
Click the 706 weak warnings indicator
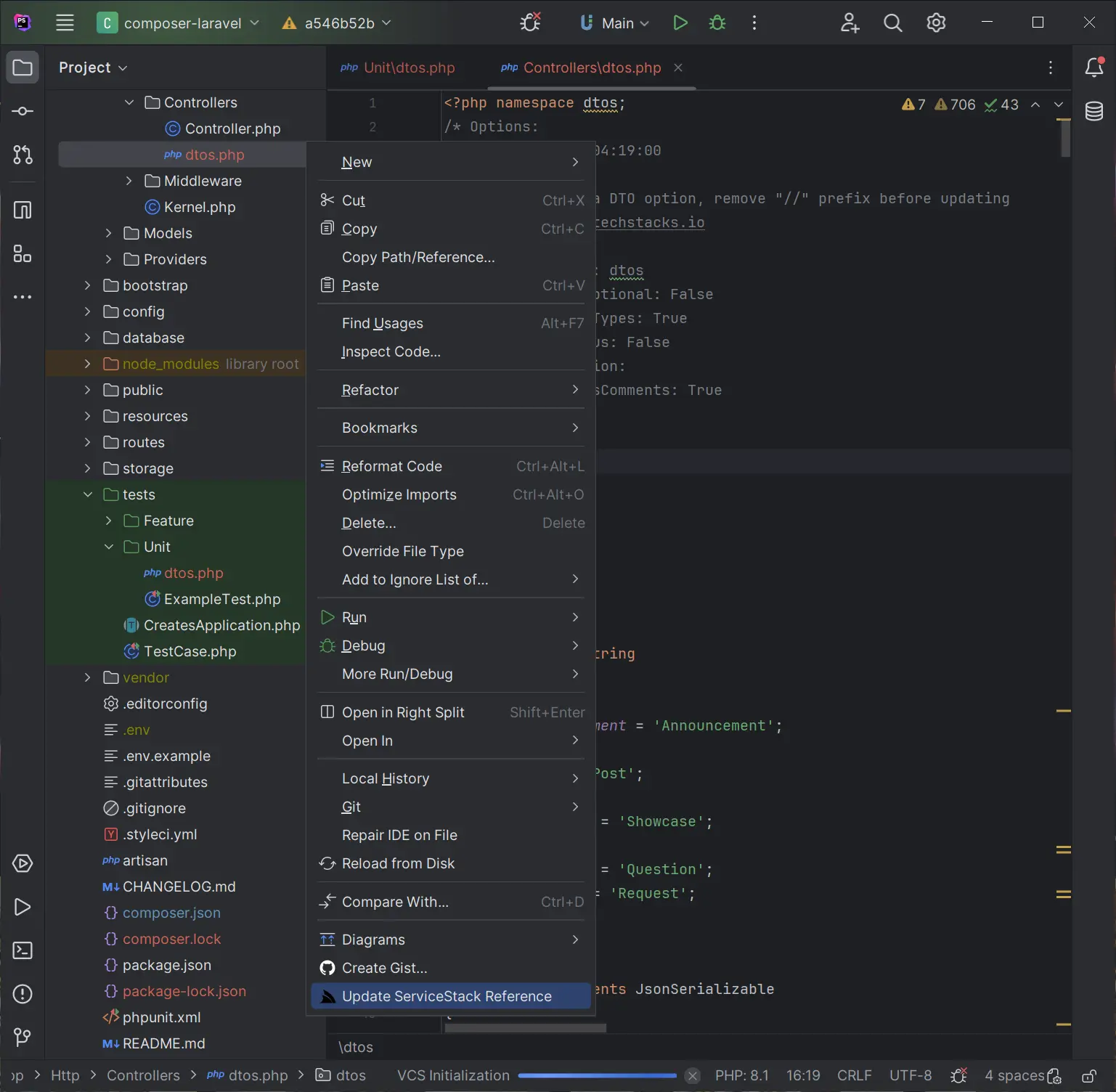(x=955, y=105)
